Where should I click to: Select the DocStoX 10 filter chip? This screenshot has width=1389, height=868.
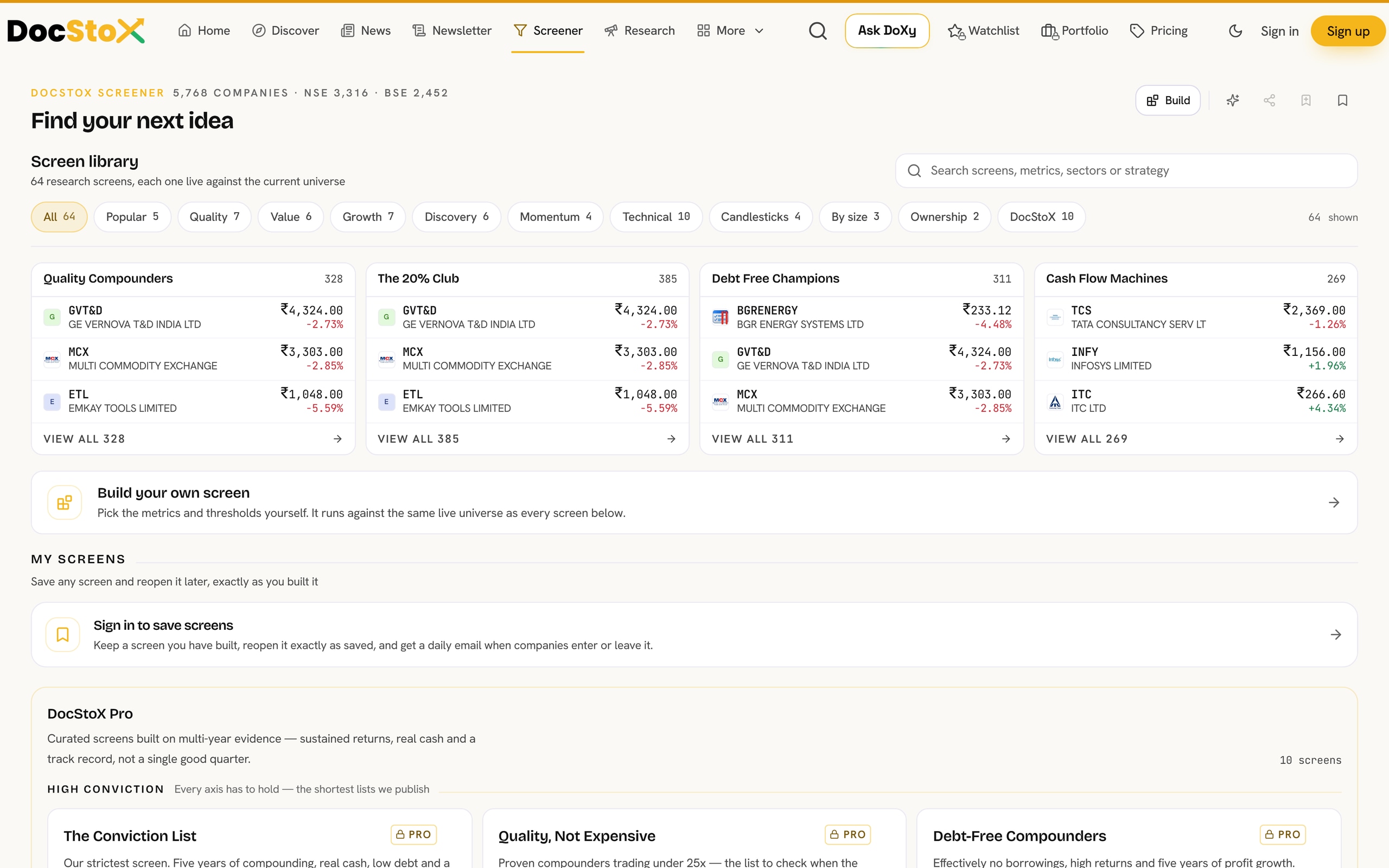(x=1041, y=217)
